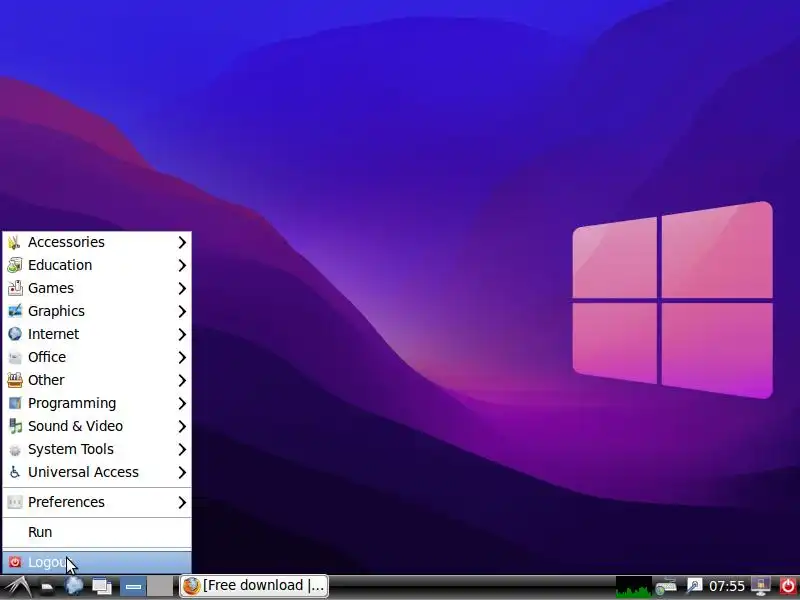The image size is (800, 600).
Task: Expand the Universal Access submenu arrow
Action: pos(182,472)
